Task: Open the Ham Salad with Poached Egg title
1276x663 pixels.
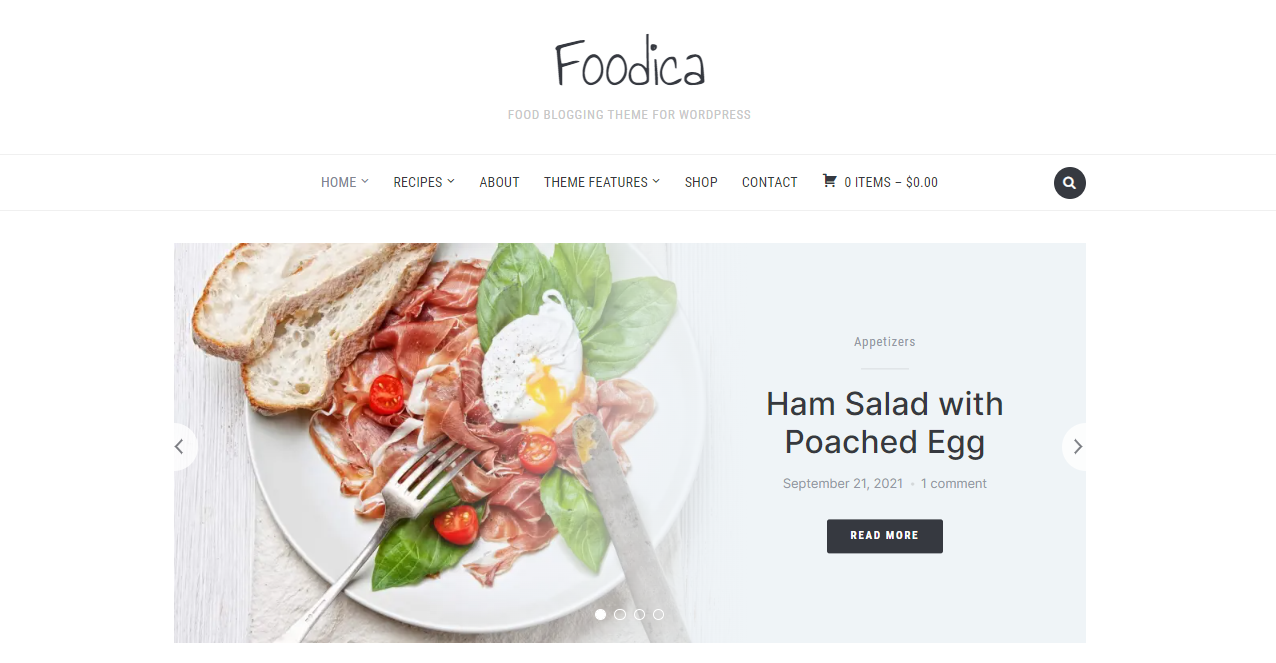Action: click(885, 423)
